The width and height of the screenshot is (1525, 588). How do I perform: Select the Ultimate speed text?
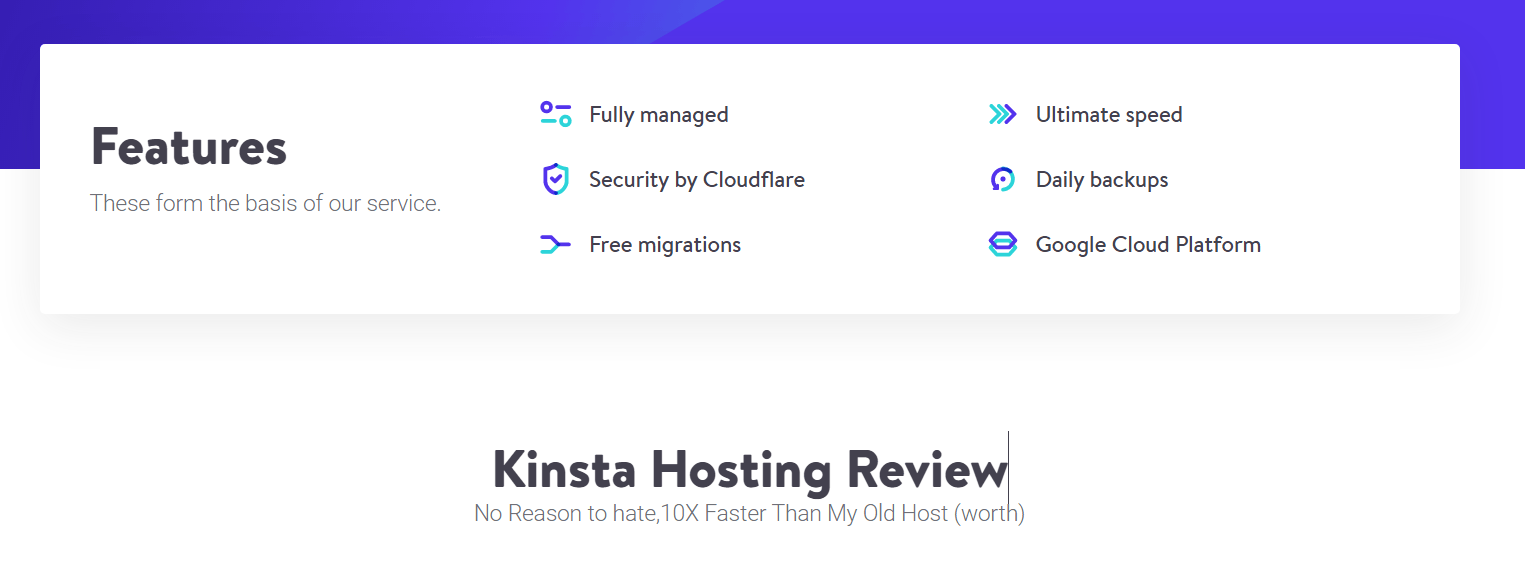tap(1109, 115)
